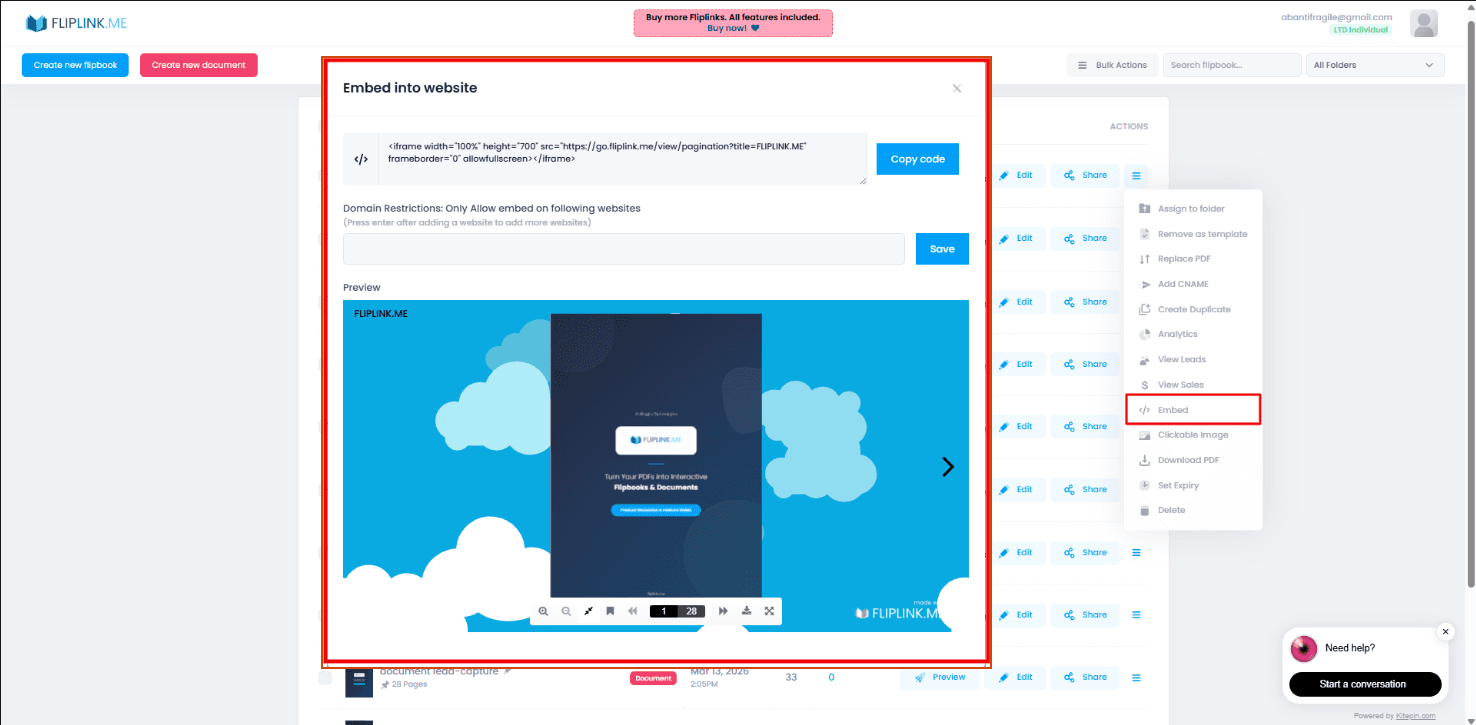1476x725 pixels.
Task: Edit the document lead-capture row
Action: pos(1015,677)
